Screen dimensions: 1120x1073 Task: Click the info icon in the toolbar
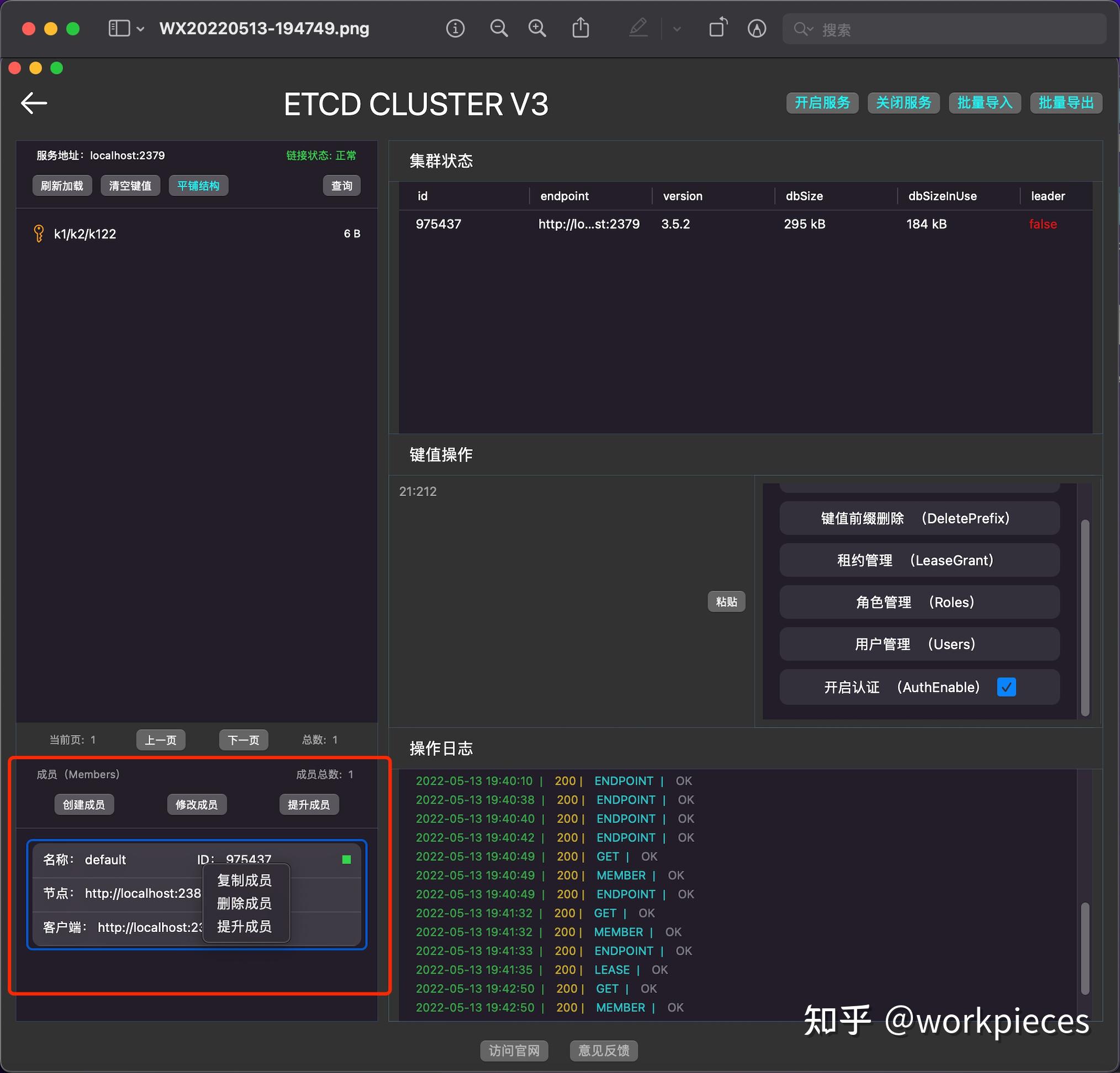(456, 28)
